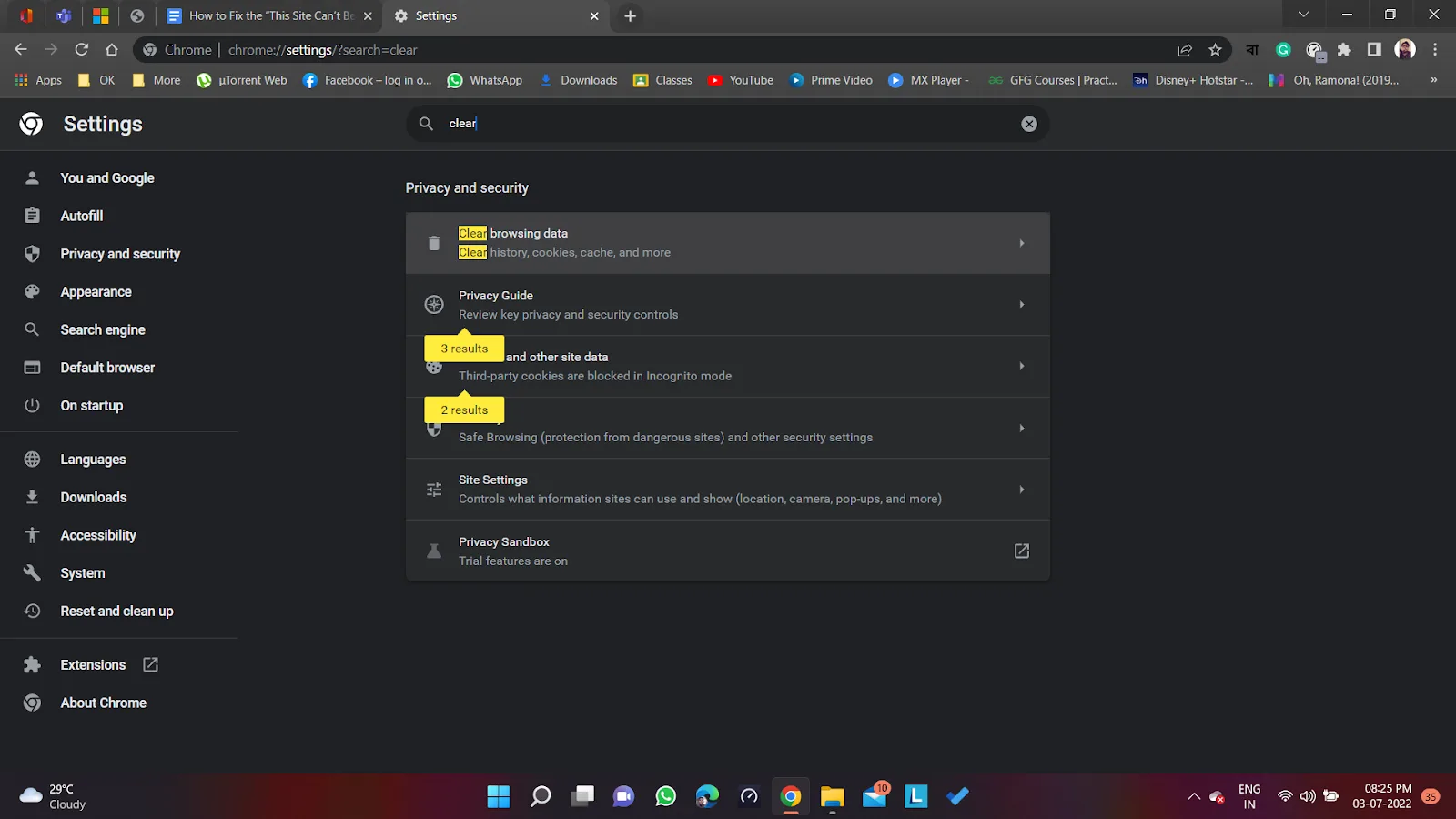This screenshot has width=1456, height=819.
Task: Toggle the side panel icon
Action: click(1374, 50)
